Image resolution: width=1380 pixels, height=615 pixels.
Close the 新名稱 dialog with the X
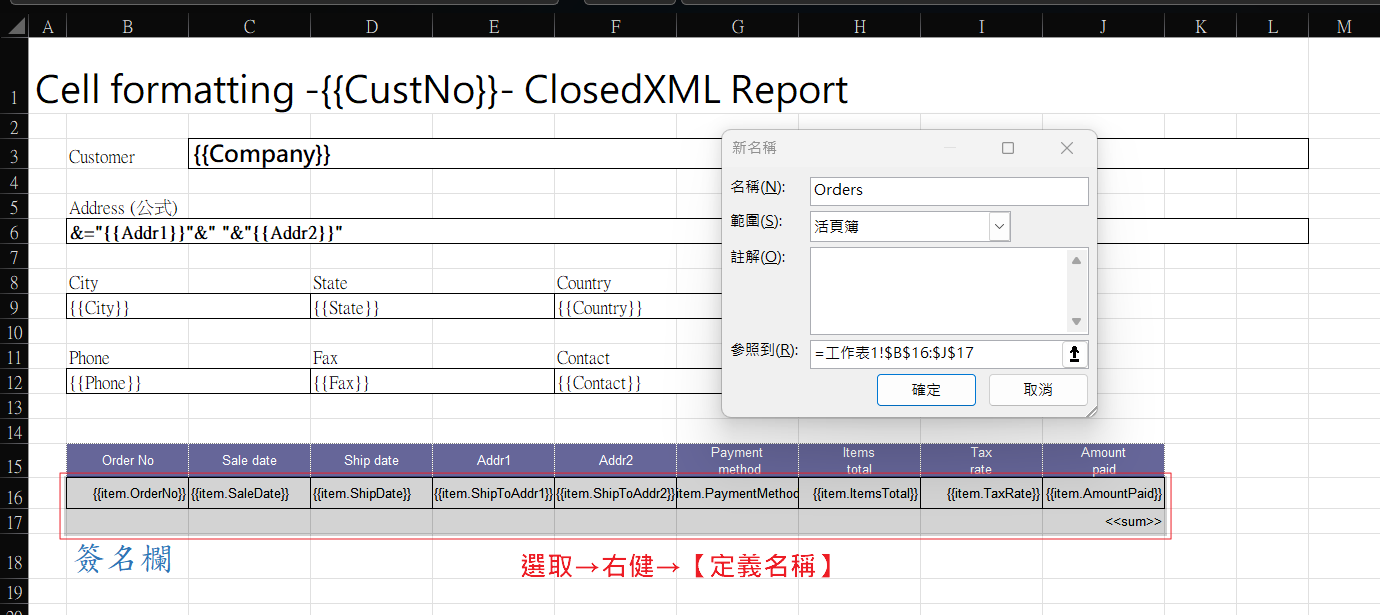pyautogui.click(x=1066, y=148)
